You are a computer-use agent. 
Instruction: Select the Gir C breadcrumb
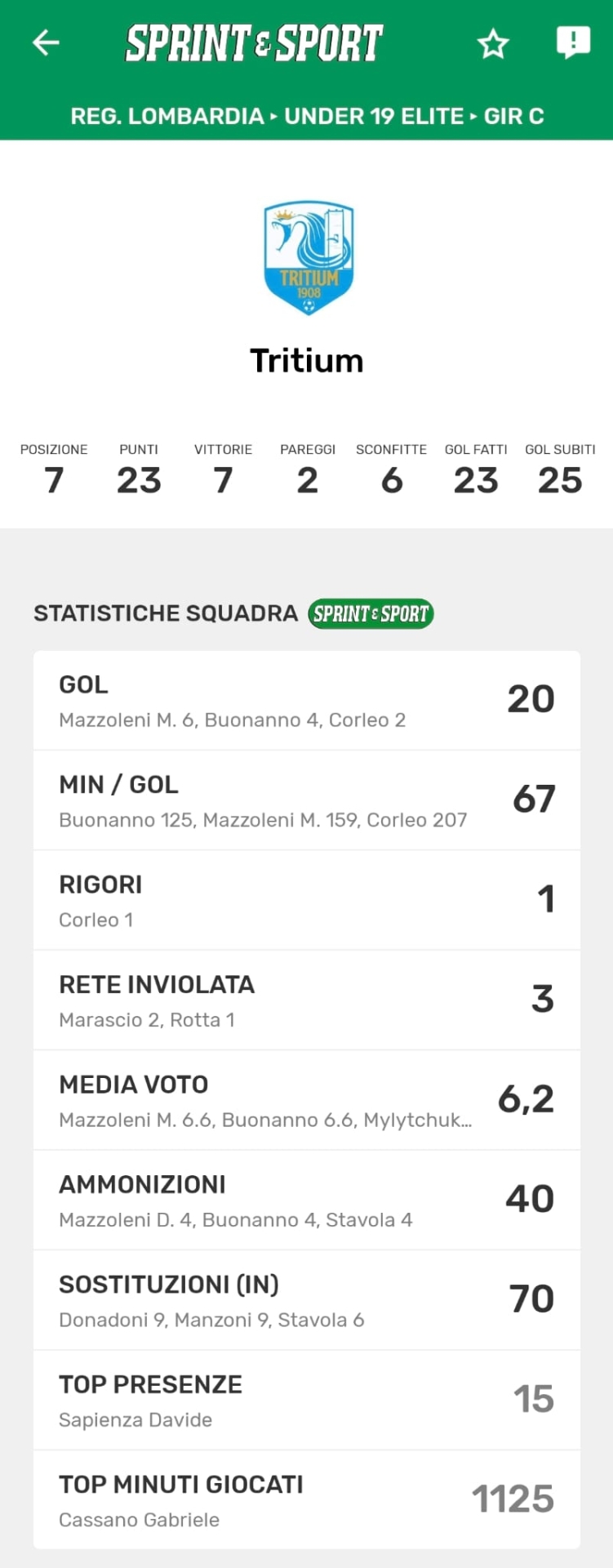[513, 116]
